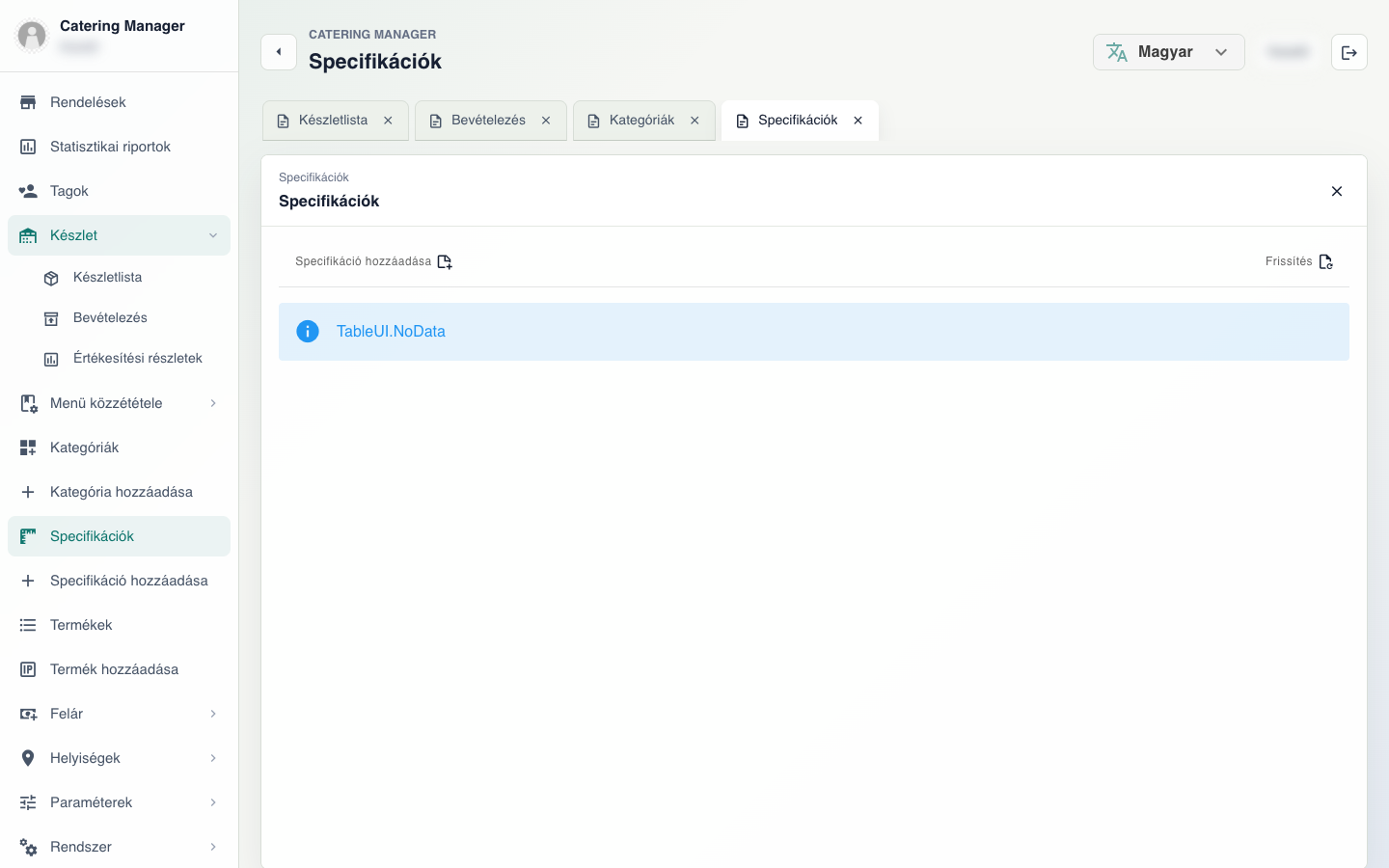Click the plus icon for Kategória hozzáadása
This screenshot has width=1389, height=868.
point(28,492)
